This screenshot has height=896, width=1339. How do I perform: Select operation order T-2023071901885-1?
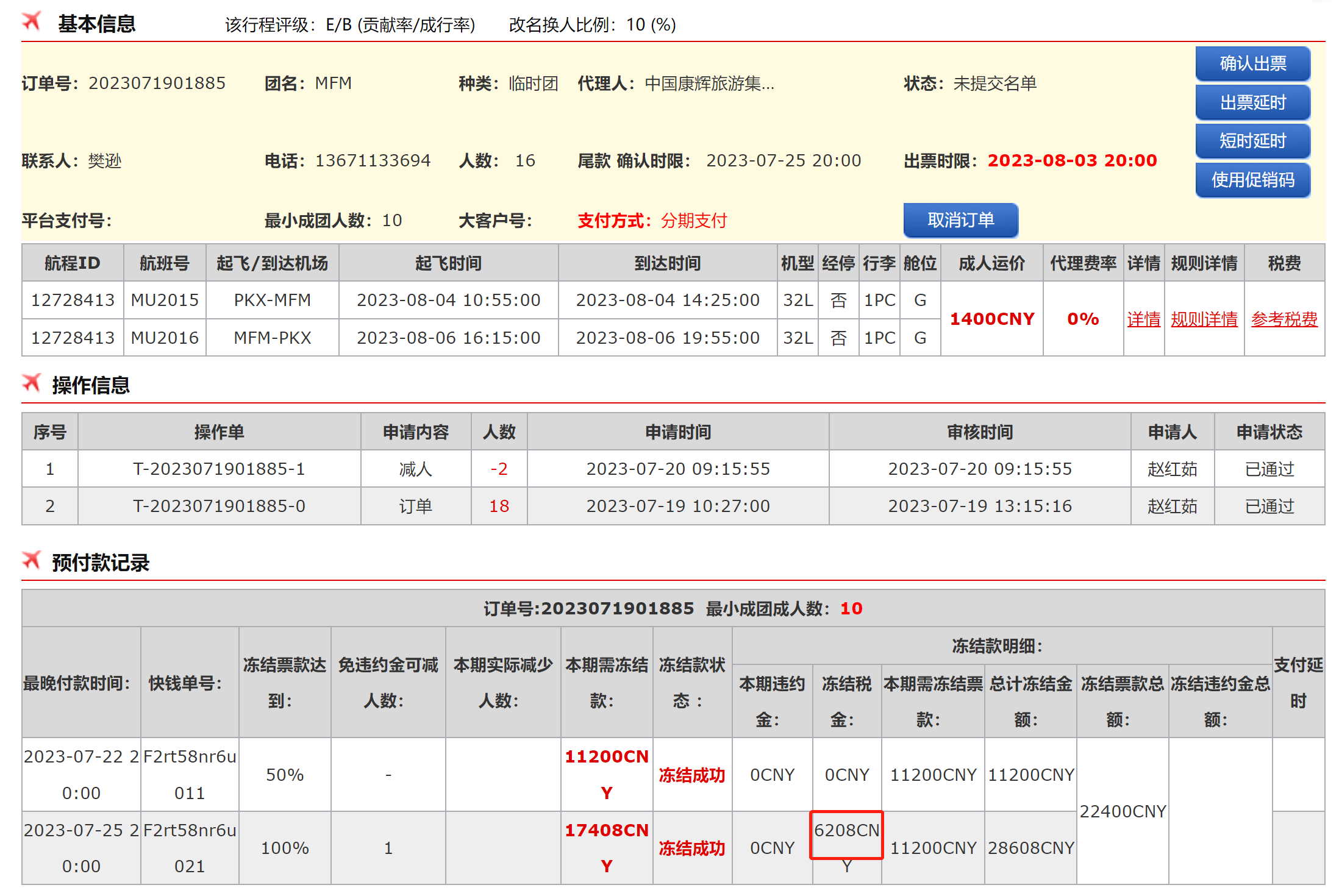click(x=219, y=469)
